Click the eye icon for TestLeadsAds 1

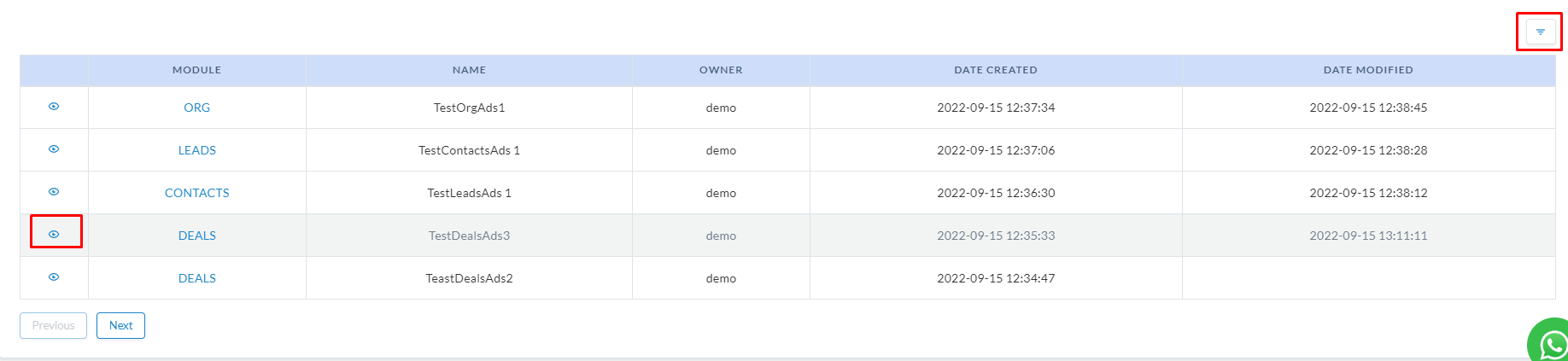coord(54,192)
